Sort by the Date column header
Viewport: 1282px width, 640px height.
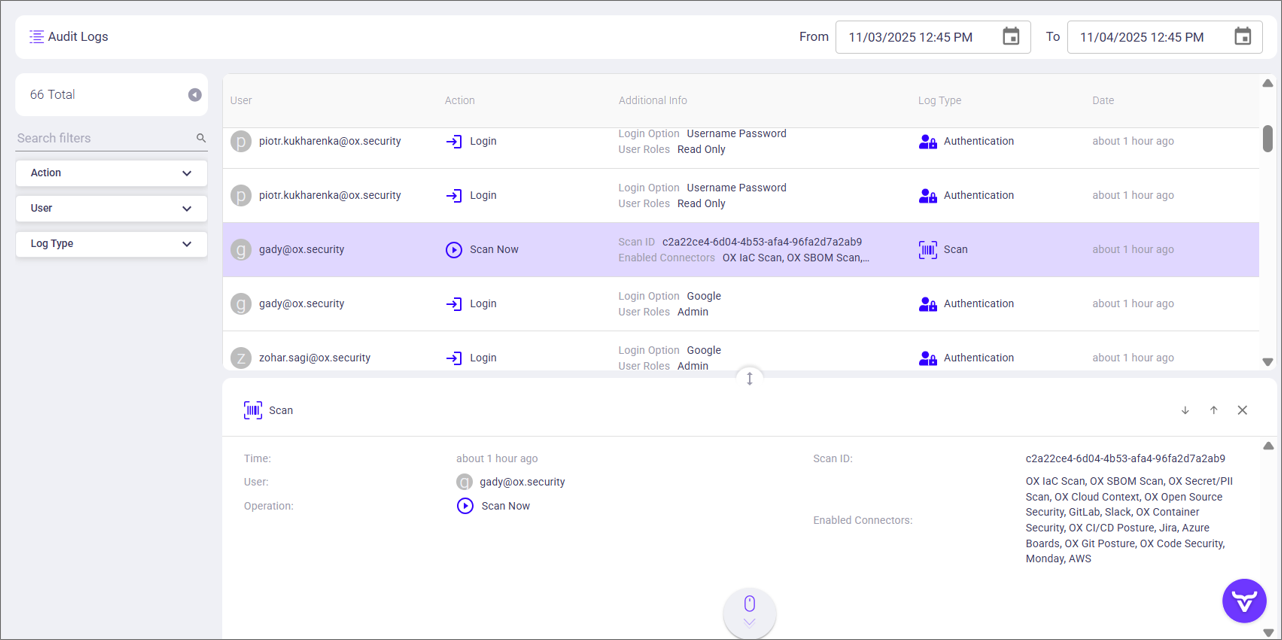(1102, 100)
